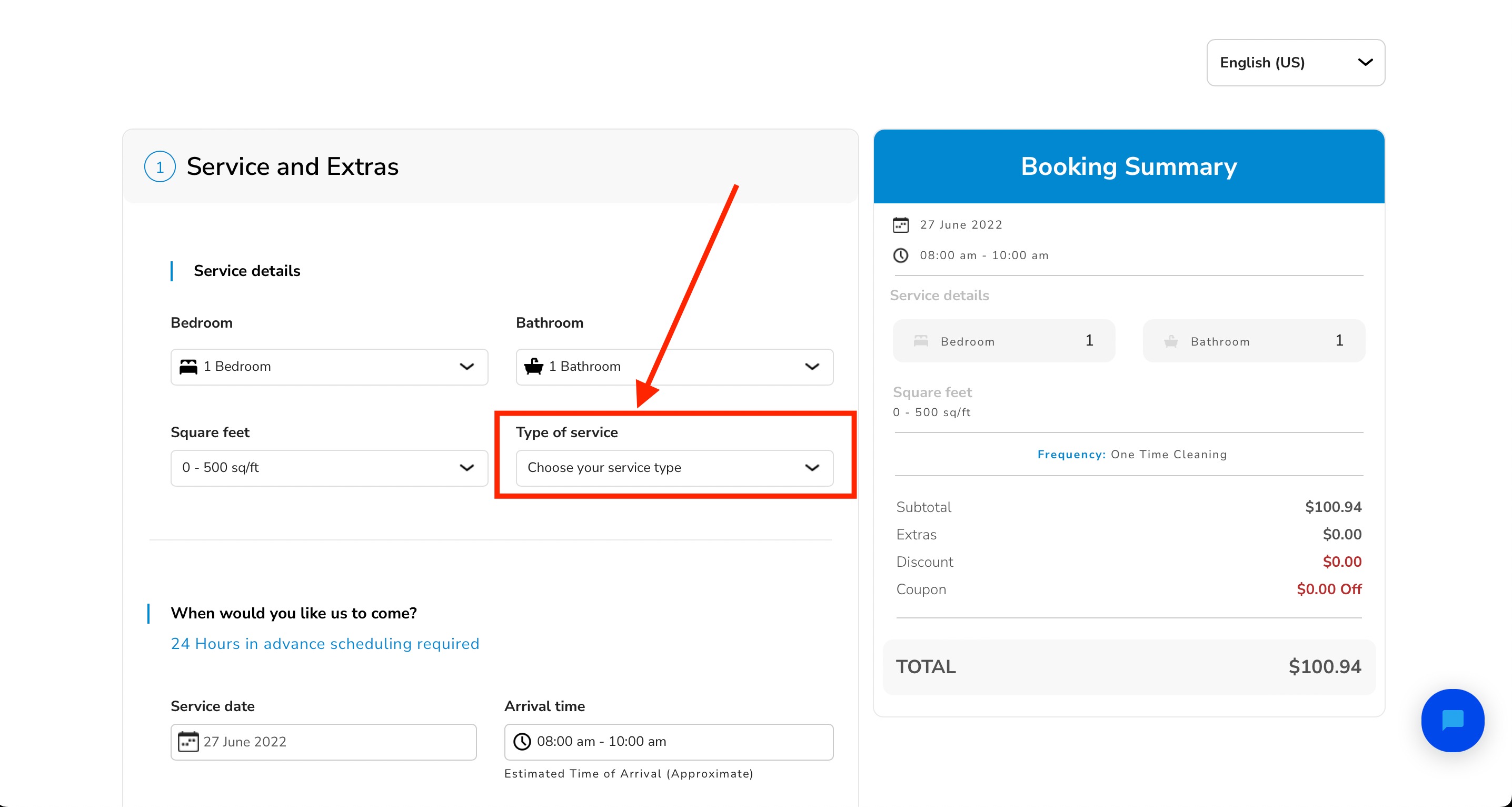The width and height of the screenshot is (1512, 807).
Task: Open Choose your service type dropdown
Action: 674,468
